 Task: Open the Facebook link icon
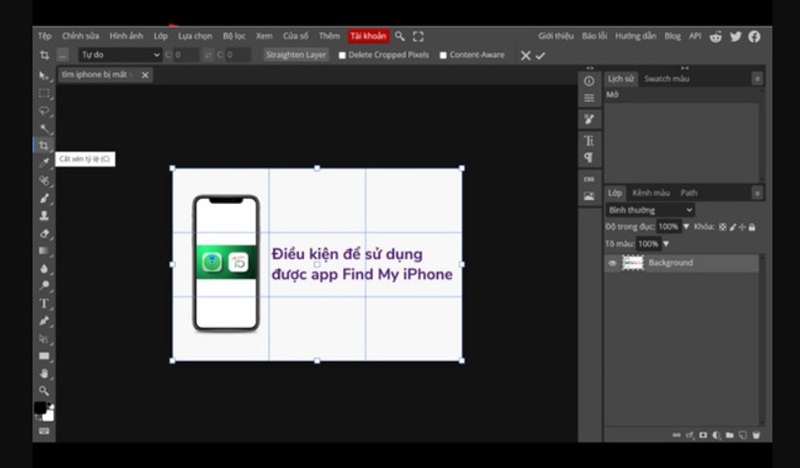click(x=754, y=36)
